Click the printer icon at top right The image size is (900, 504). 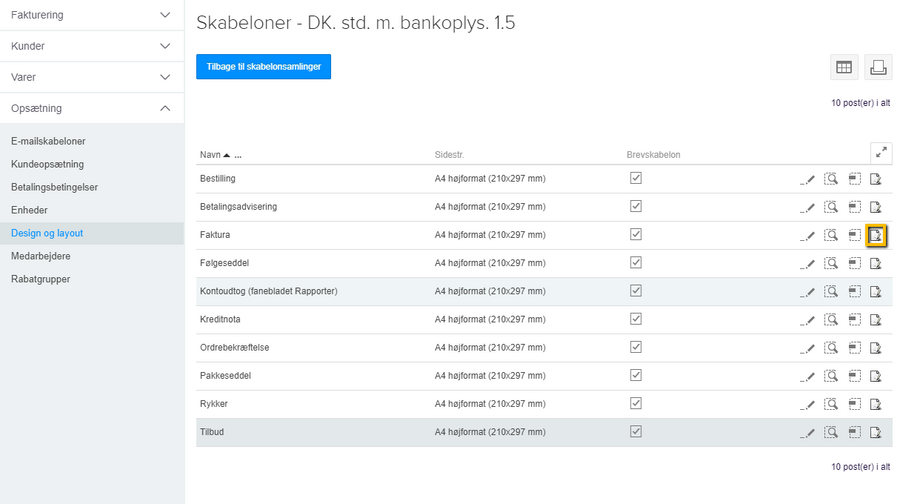coord(878,67)
